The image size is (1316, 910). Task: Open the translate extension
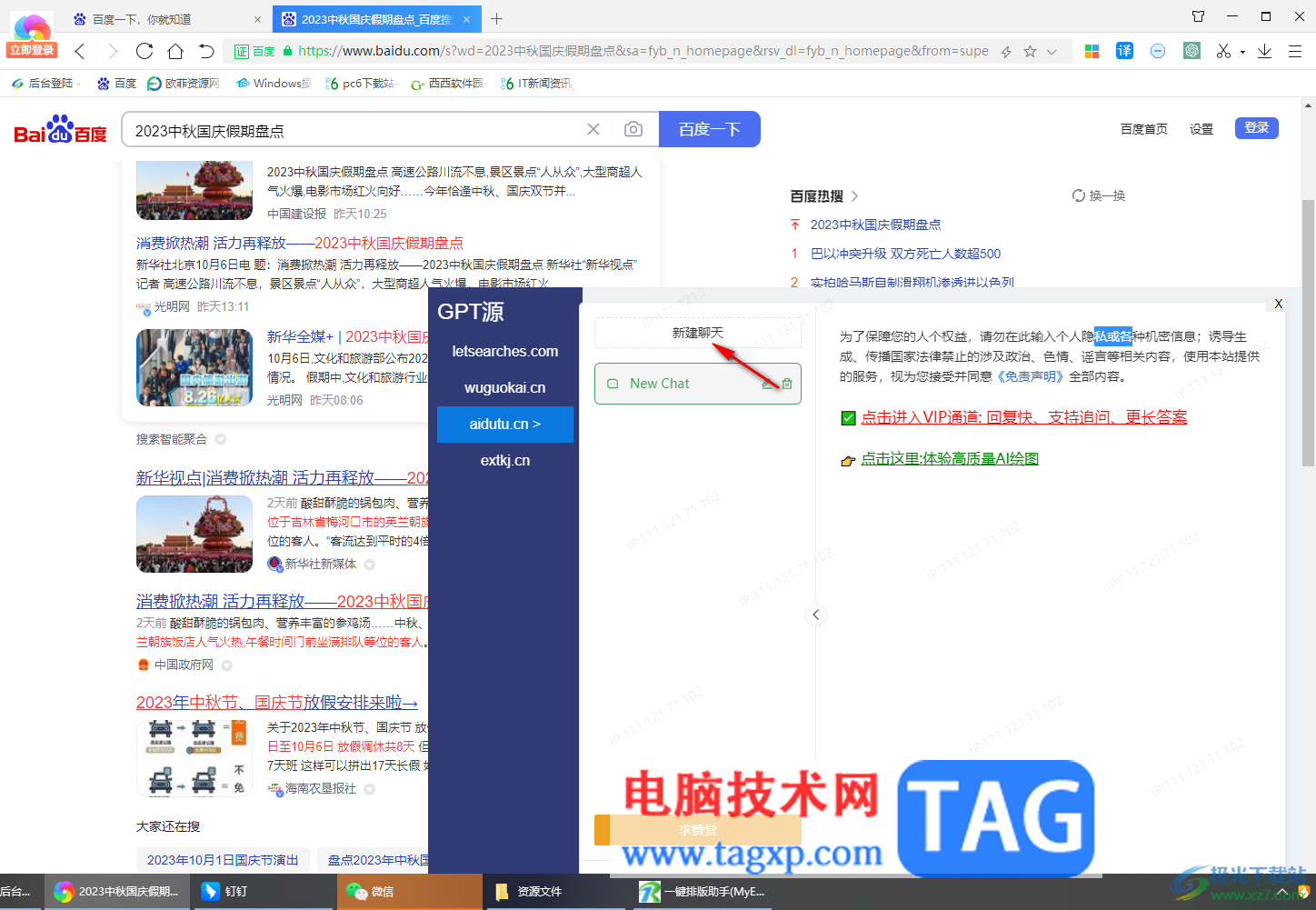pyautogui.click(x=1124, y=51)
